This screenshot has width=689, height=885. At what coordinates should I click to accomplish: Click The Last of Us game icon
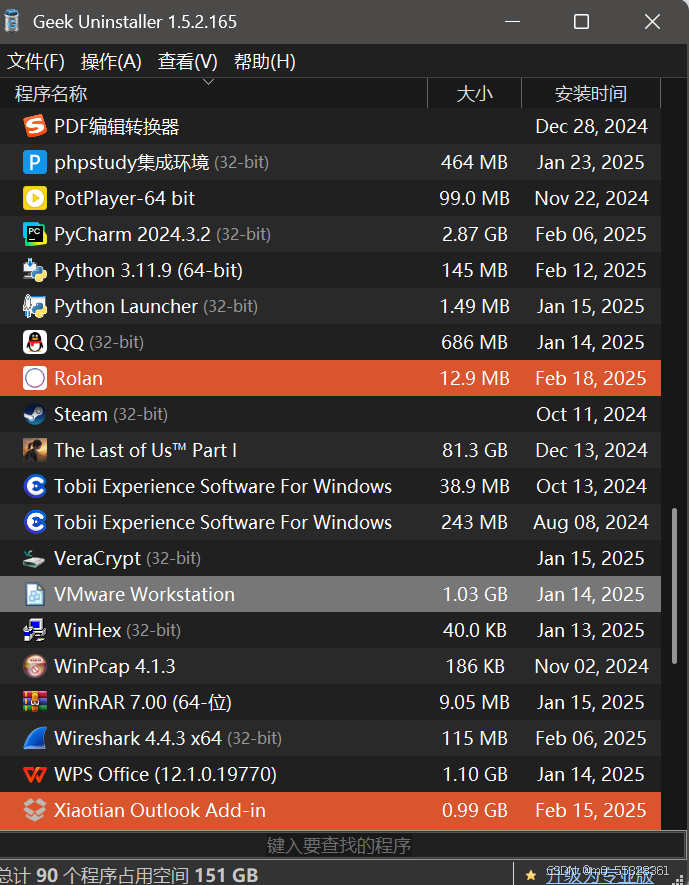click(35, 450)
